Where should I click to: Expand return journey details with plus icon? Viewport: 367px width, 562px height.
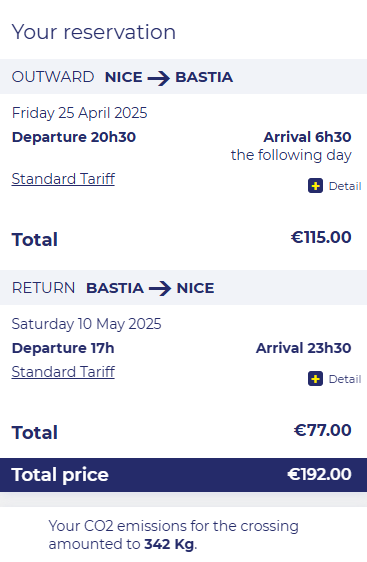point(315,378)
